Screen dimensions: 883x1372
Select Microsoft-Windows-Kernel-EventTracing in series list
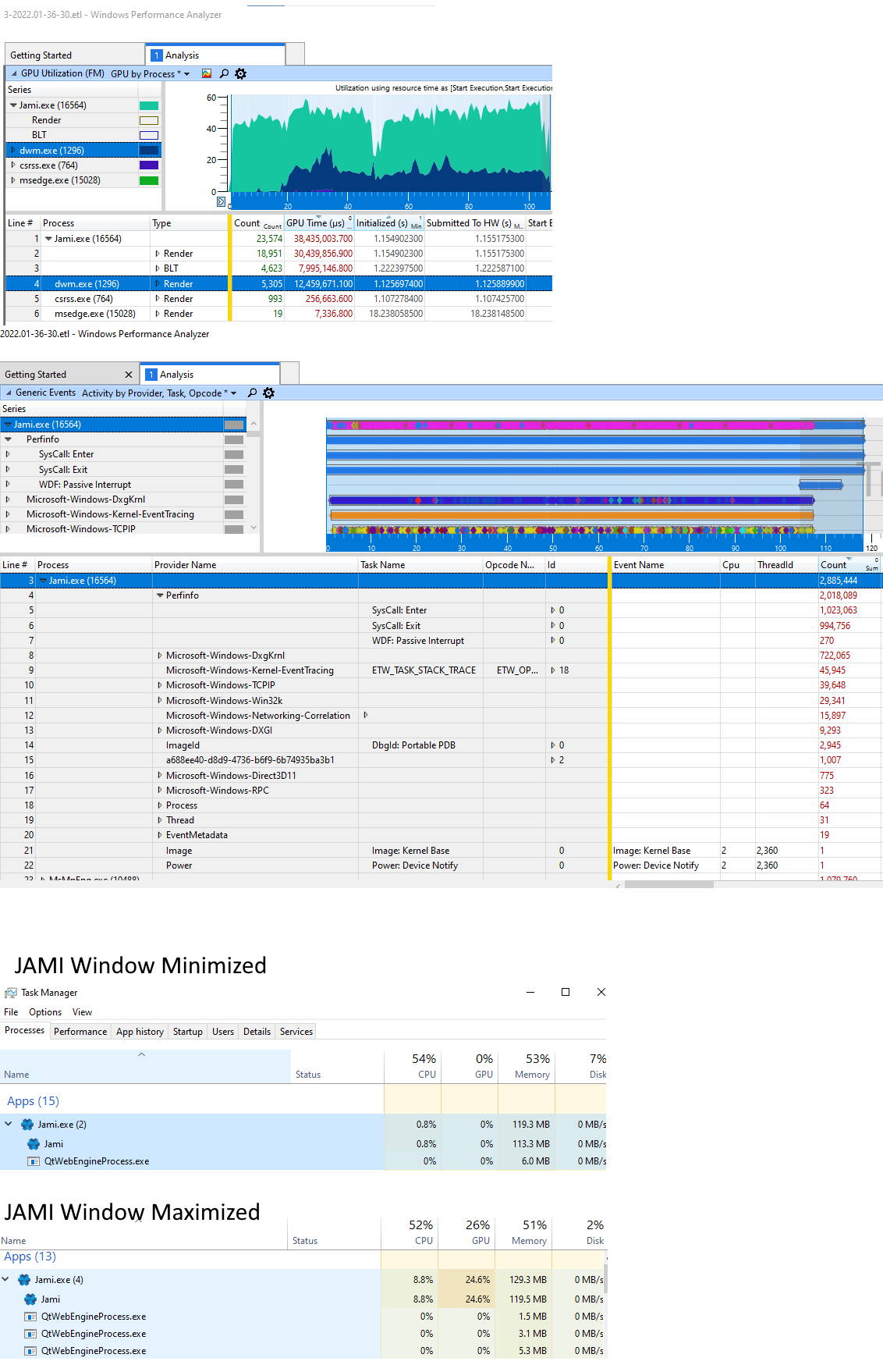pos(110,514)
